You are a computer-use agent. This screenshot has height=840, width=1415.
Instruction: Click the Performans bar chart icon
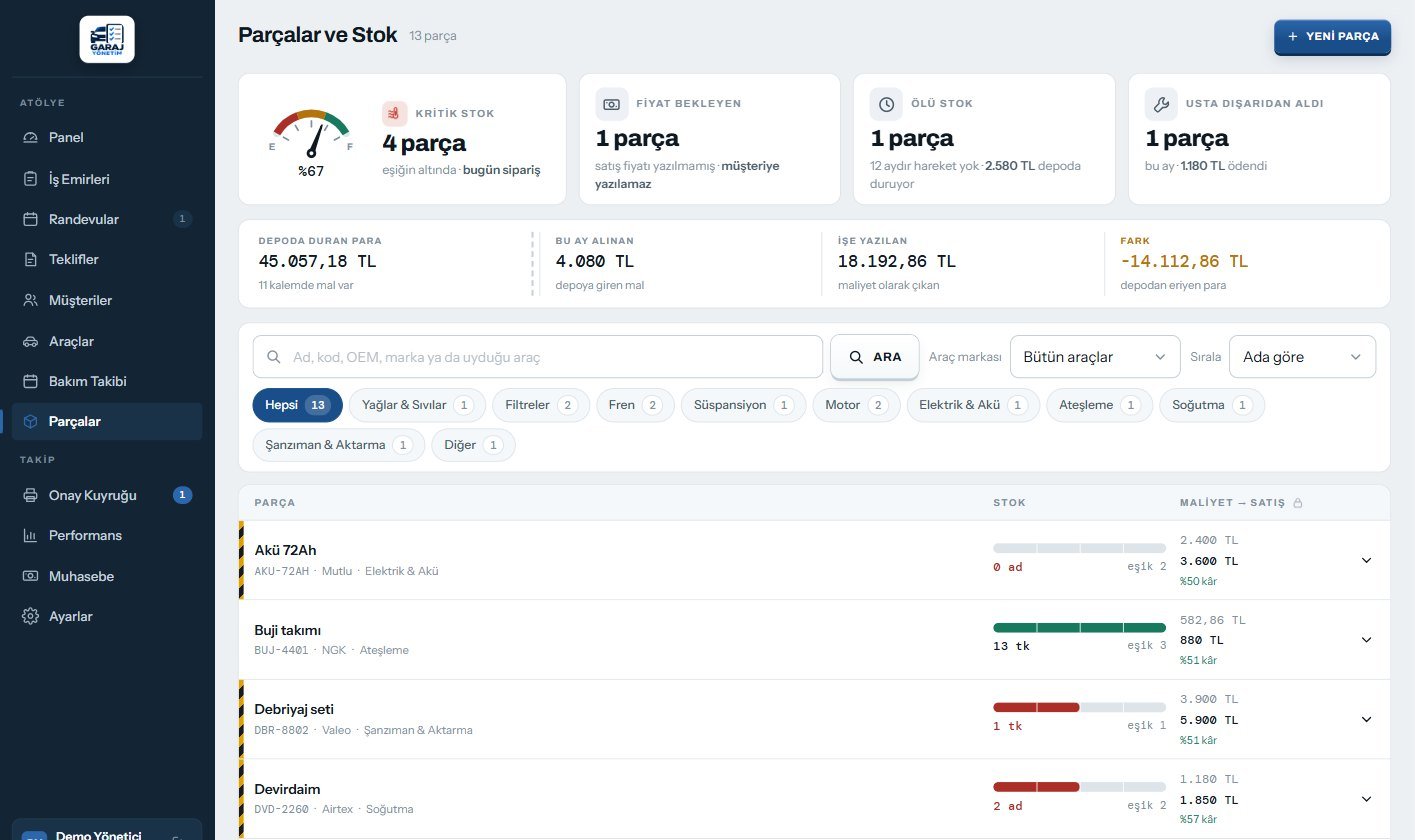pyautogui.click(x=30, y=535)
